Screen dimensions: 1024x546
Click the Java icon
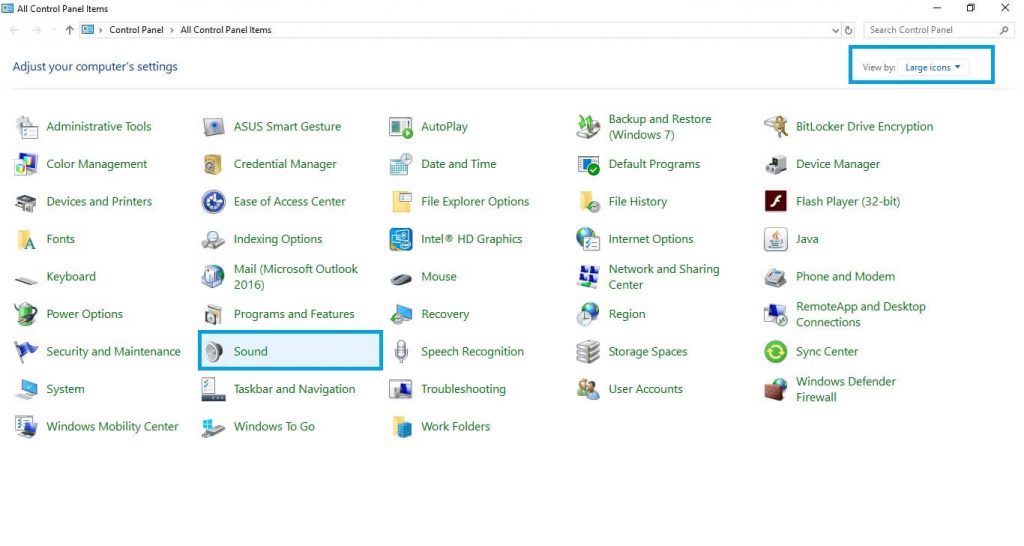(776, 240)
